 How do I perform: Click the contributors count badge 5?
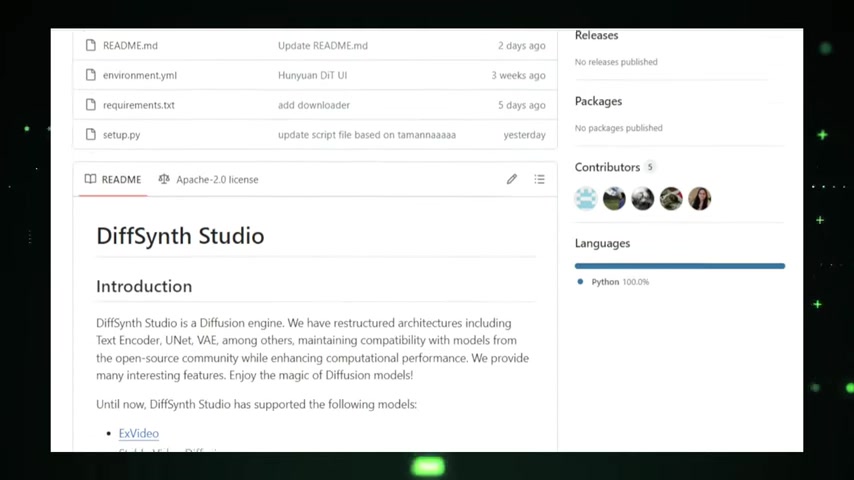(x=650, y=167)
